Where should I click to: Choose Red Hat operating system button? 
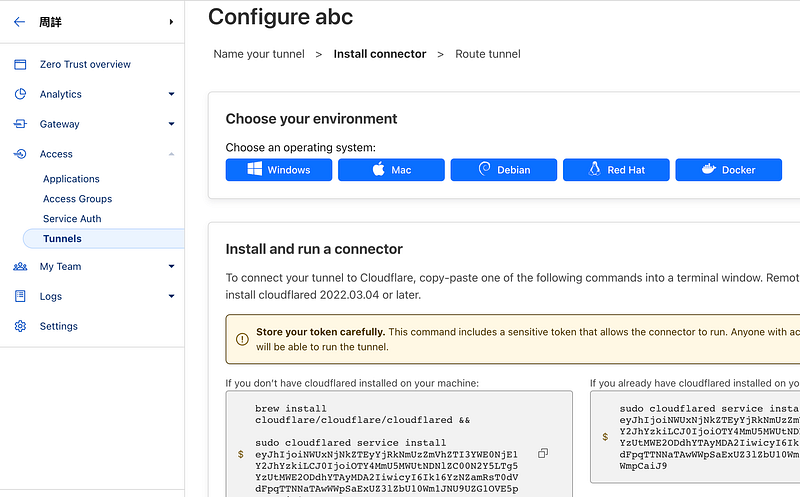click(616, 170)
